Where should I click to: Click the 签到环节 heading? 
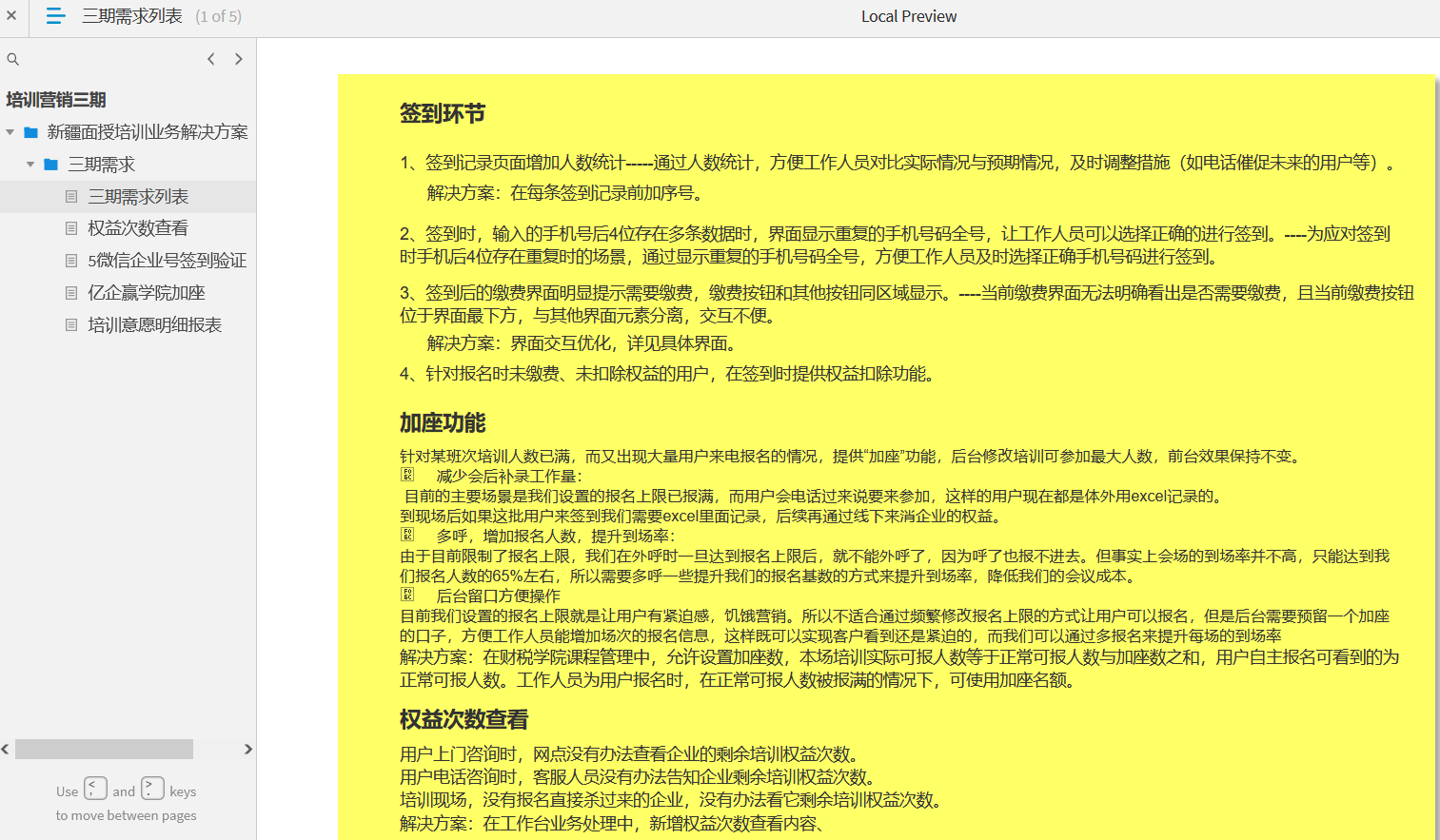(x=443, y=114)
